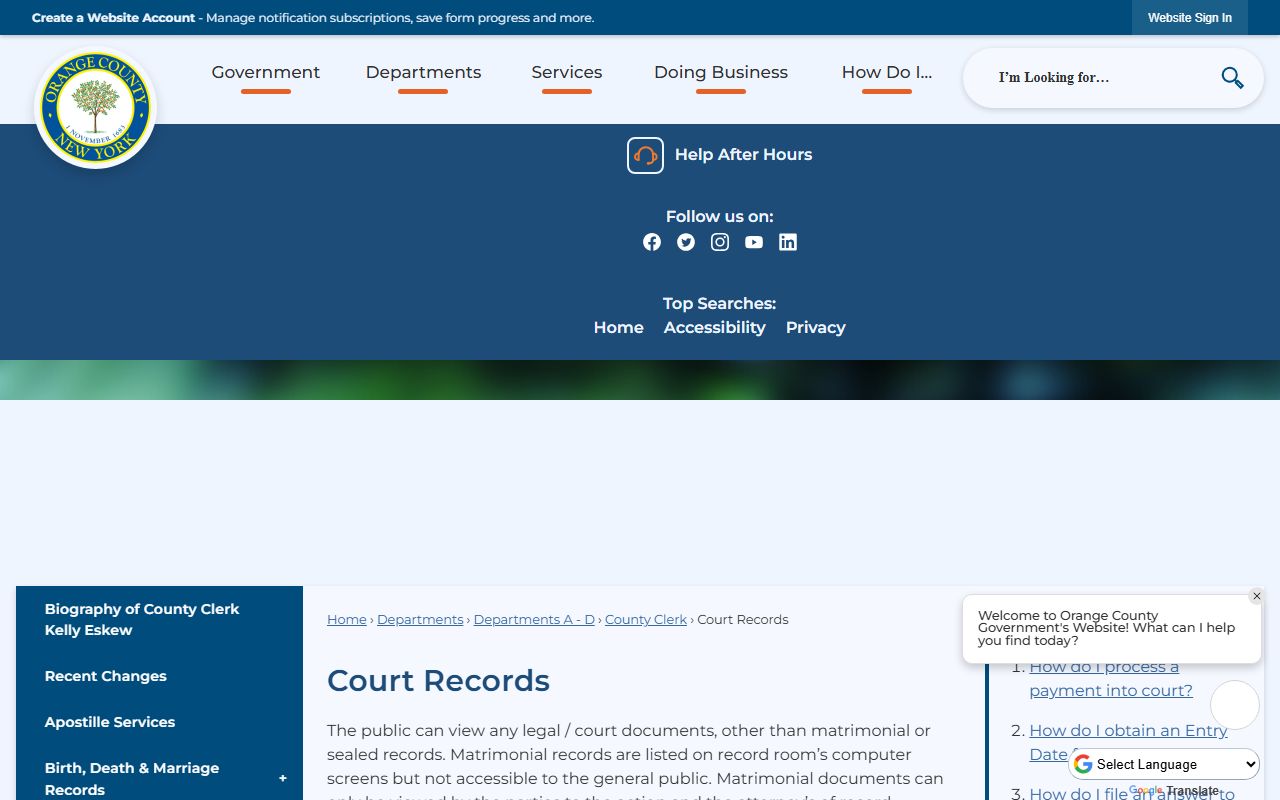Viewport: 1280px width, 800px height.
Task: Open the How Do I... menu
Action: point(887,73)
